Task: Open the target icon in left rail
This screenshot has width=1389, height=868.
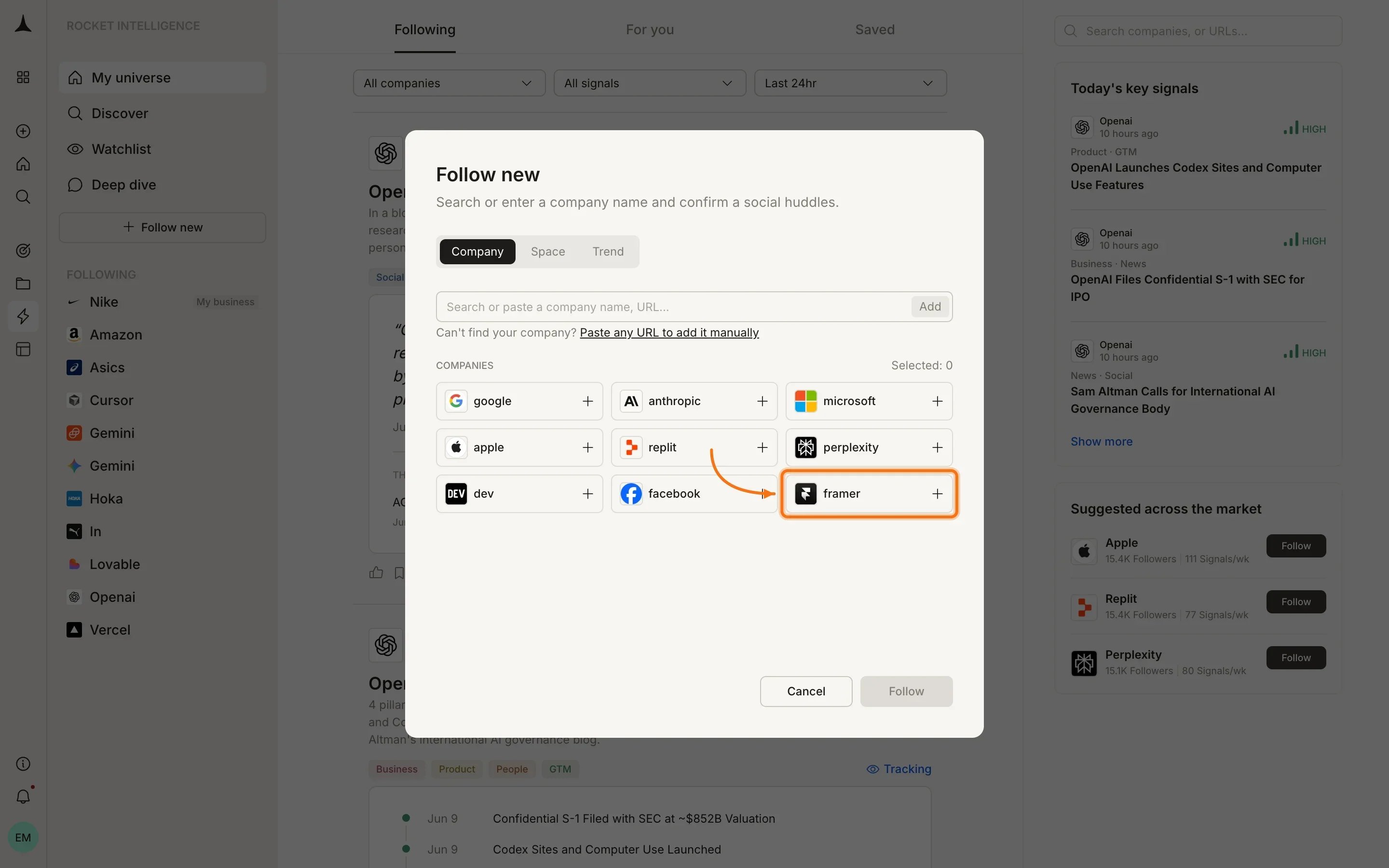Action: pos(23,251)
